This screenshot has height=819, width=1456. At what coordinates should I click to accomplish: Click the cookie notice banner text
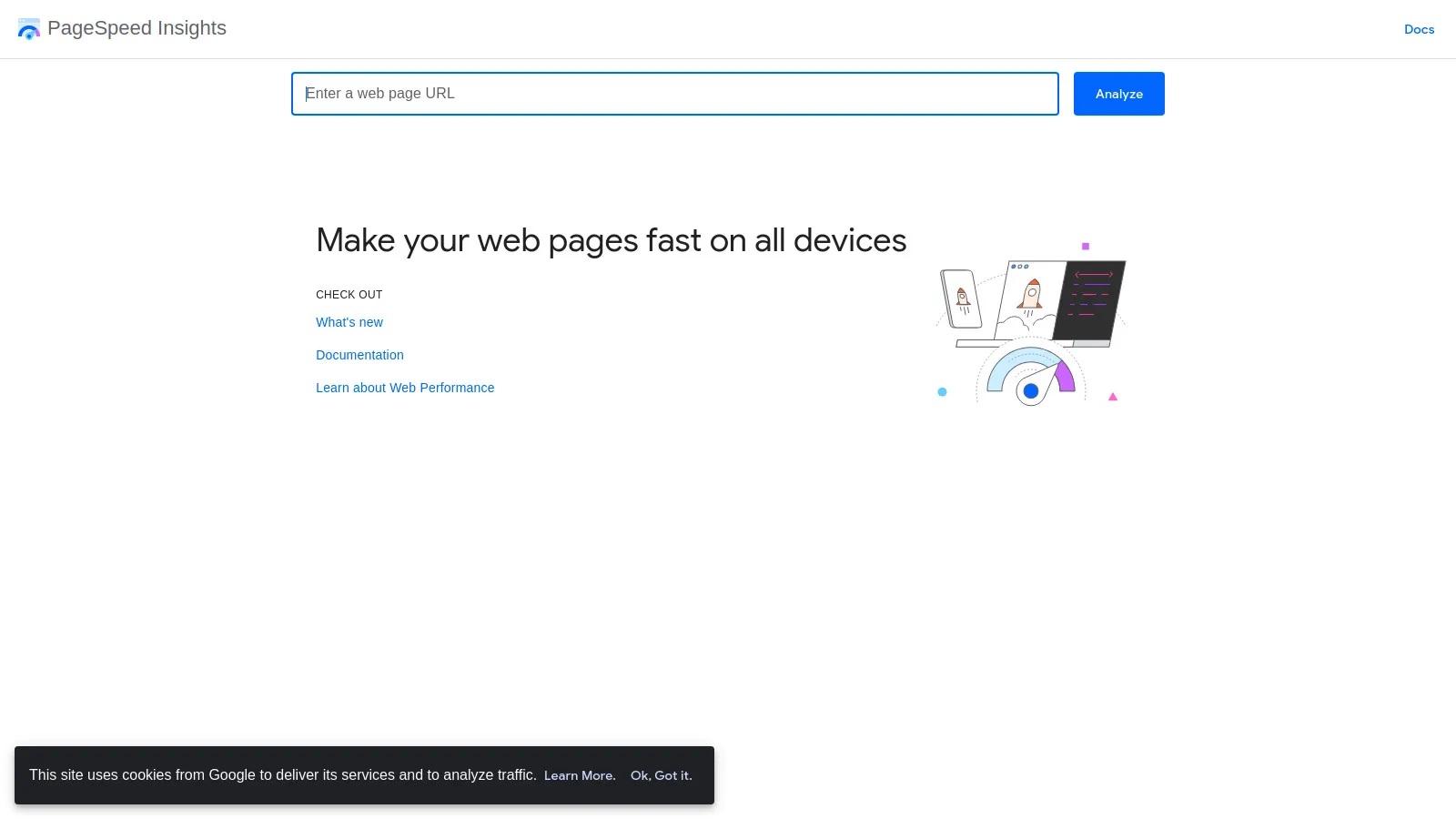point(282,774)
